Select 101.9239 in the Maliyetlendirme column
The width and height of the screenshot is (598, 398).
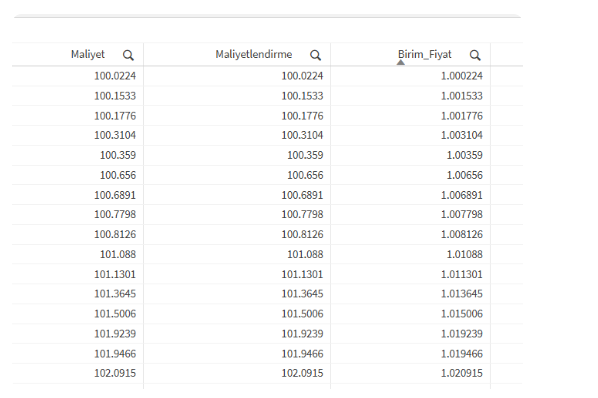(302, 334)
